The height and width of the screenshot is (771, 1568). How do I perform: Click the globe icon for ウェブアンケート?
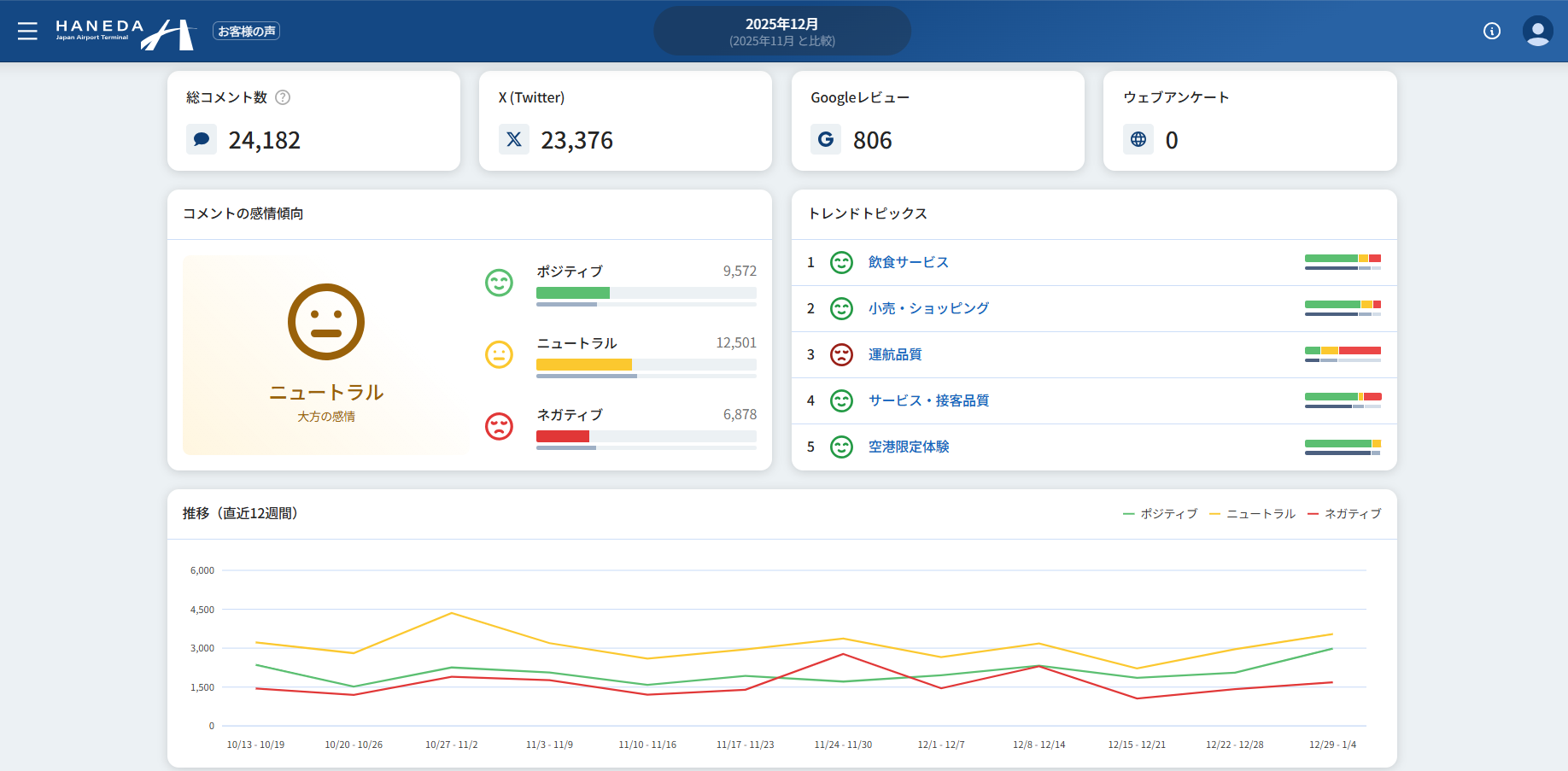click(x=1138, y=139)
